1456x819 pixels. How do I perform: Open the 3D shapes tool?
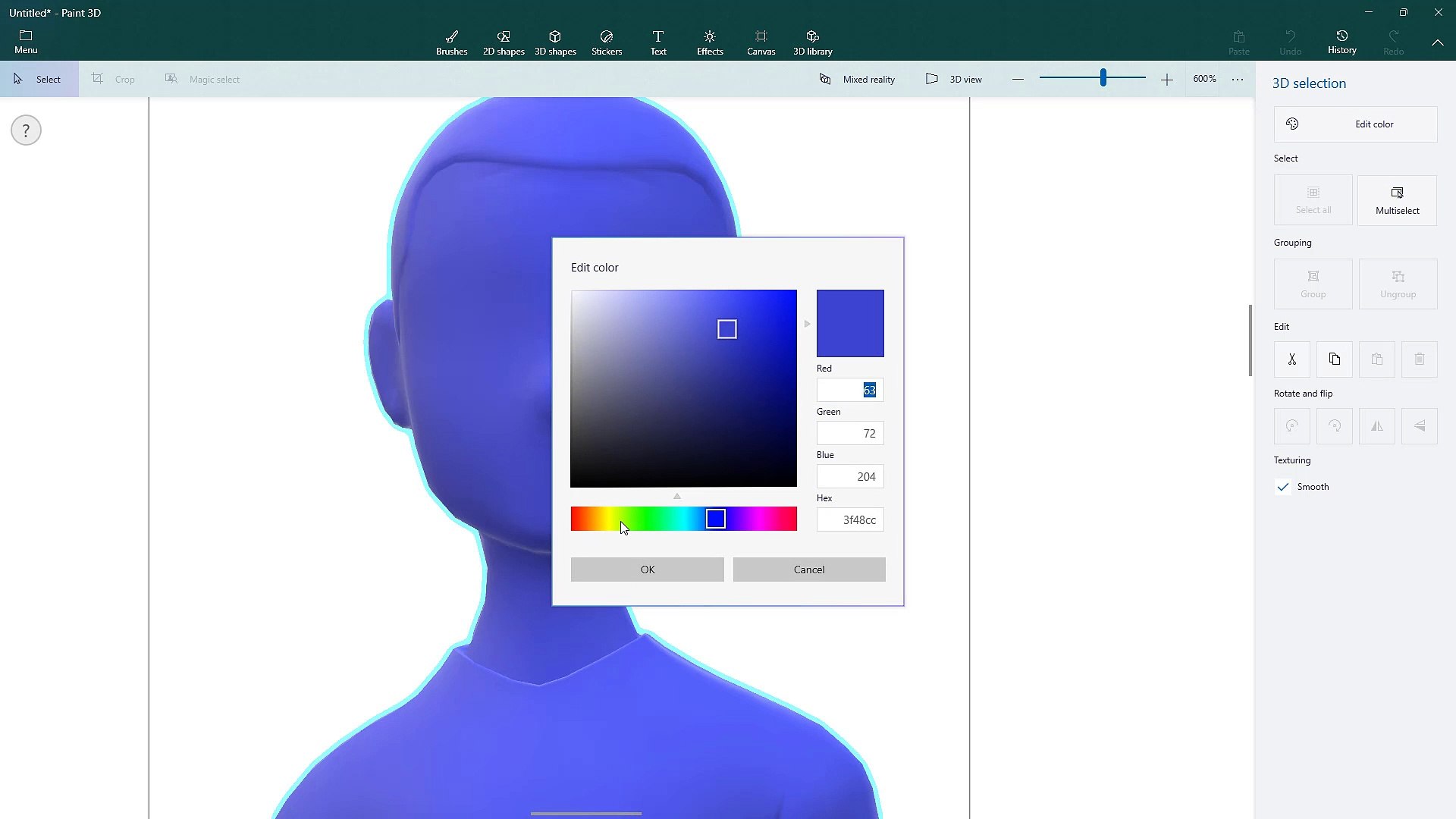click(x=555, y=42)
